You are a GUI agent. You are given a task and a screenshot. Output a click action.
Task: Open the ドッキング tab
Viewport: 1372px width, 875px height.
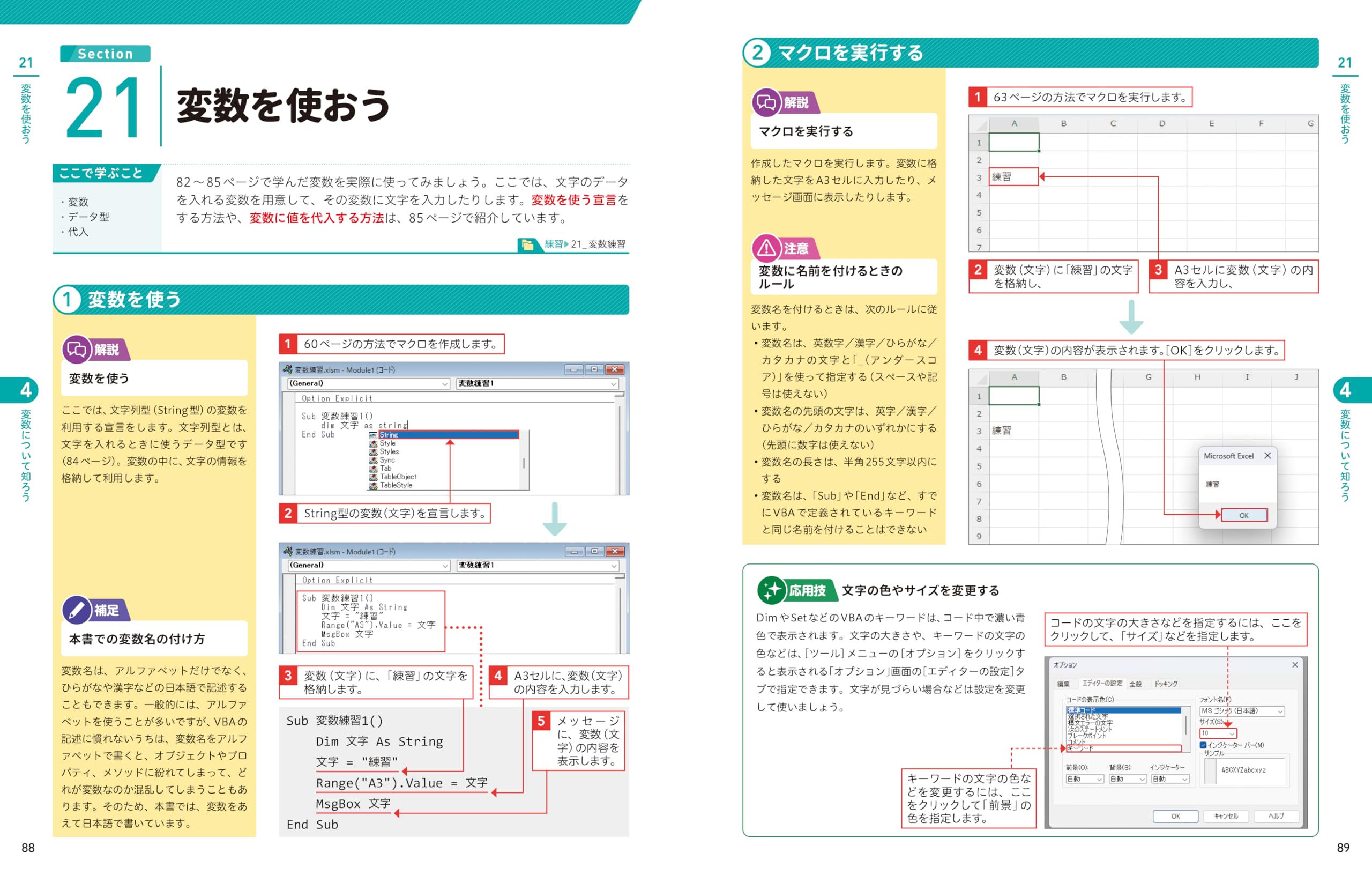pos(1166,684)
